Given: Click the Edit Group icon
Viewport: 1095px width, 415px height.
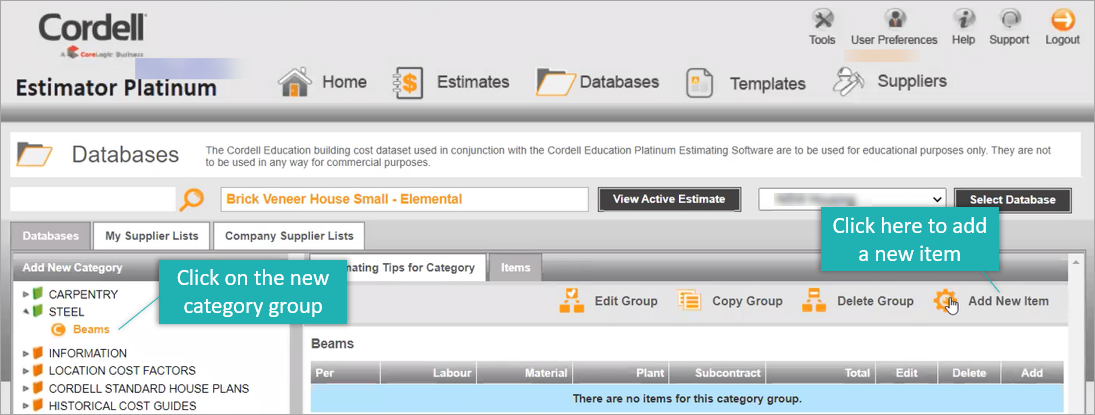Looking at the screenshot, I should tap(571, 301).
